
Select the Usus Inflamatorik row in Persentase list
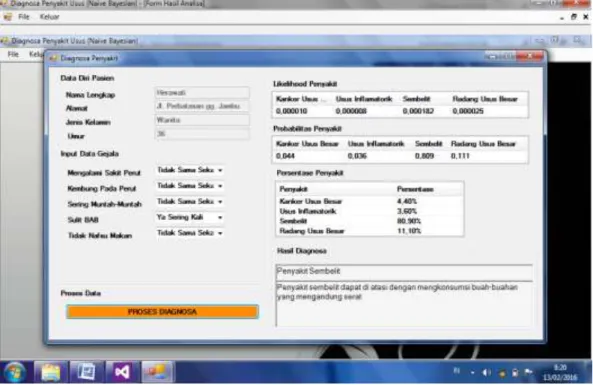point(369,211)
